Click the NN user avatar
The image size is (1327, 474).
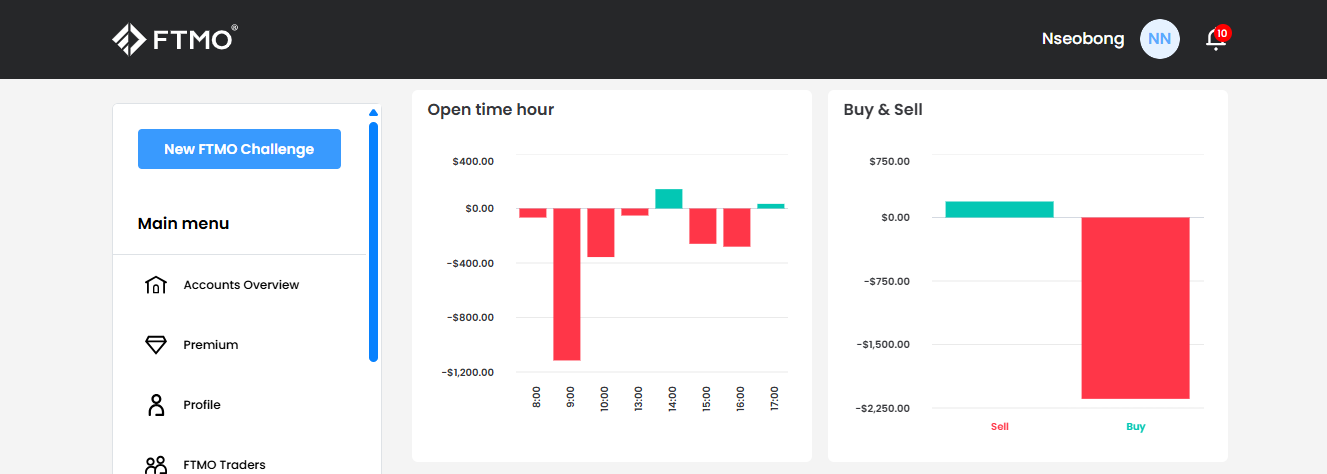(1160, 39)
